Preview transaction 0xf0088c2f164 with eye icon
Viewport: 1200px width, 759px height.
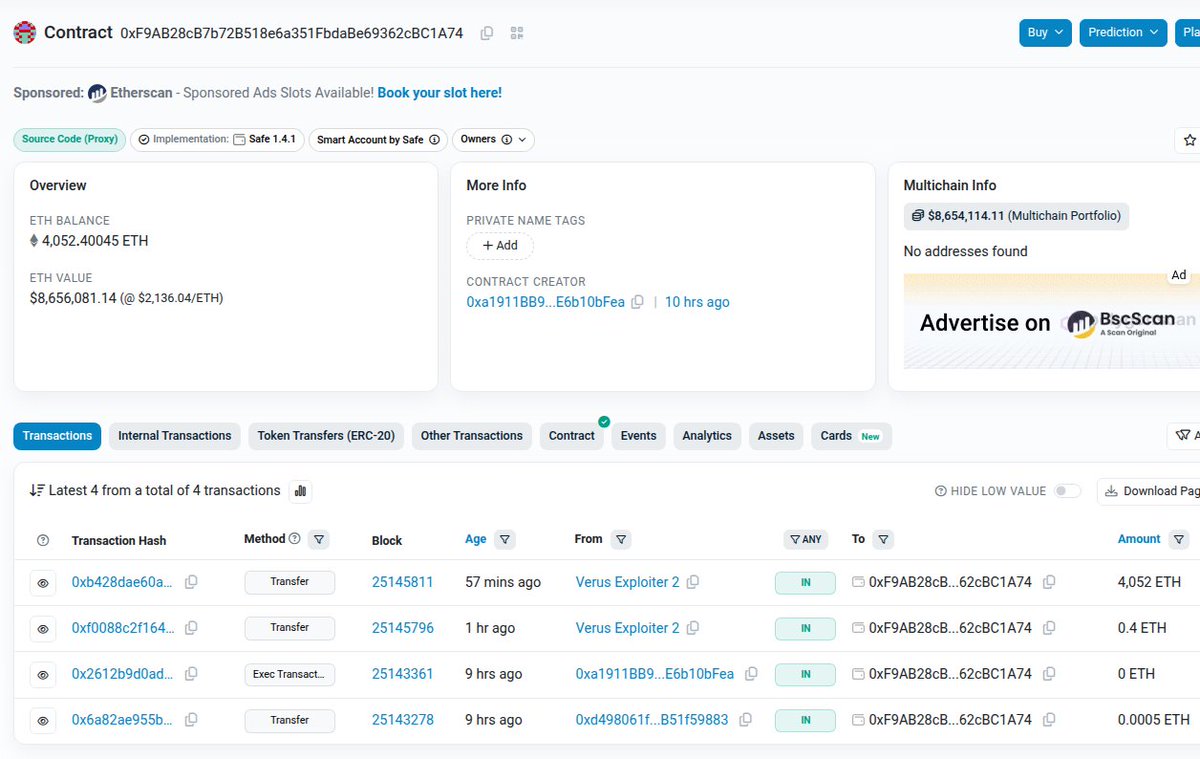[x=43, y=628]
